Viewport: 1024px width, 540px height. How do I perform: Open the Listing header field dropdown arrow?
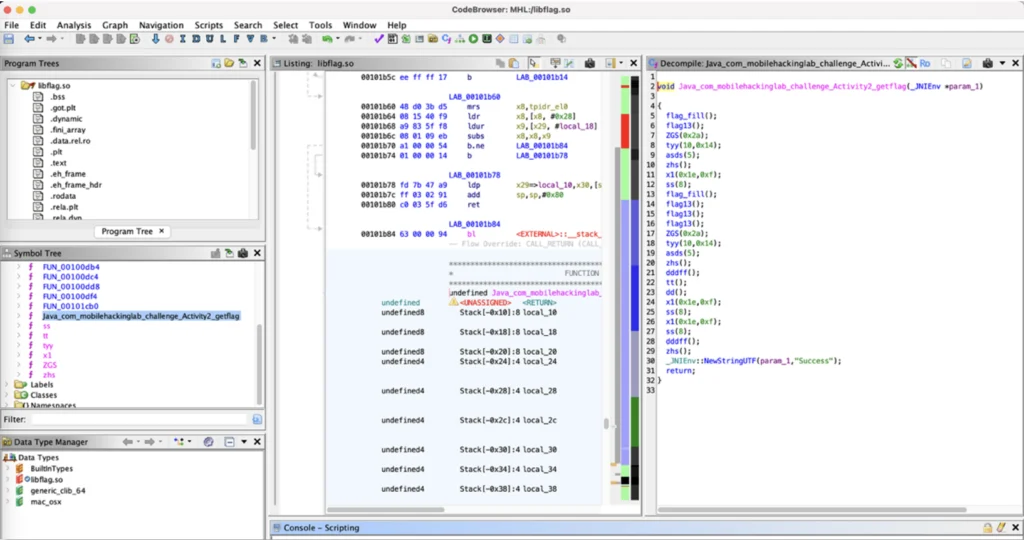coord(621,63)
